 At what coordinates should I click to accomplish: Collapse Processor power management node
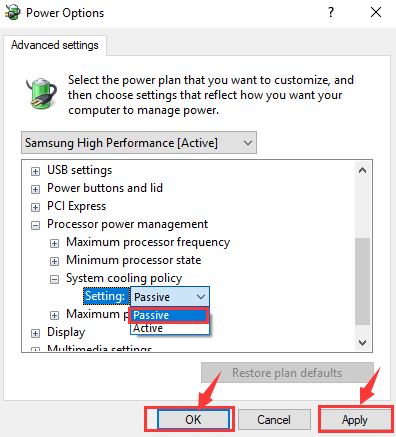coord(35,225)
